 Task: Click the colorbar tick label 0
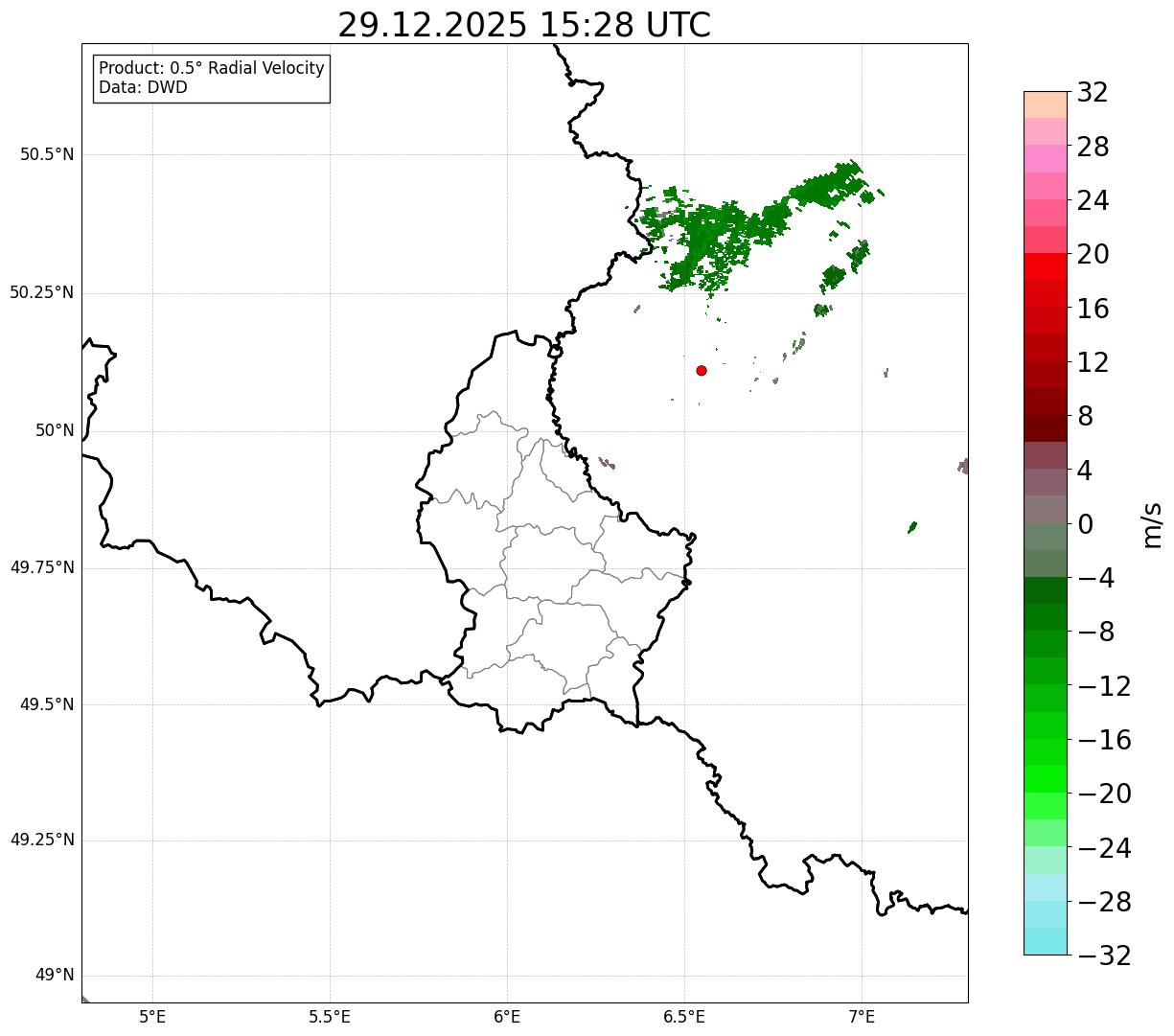pyautogui.click(x=1085, y=524)
